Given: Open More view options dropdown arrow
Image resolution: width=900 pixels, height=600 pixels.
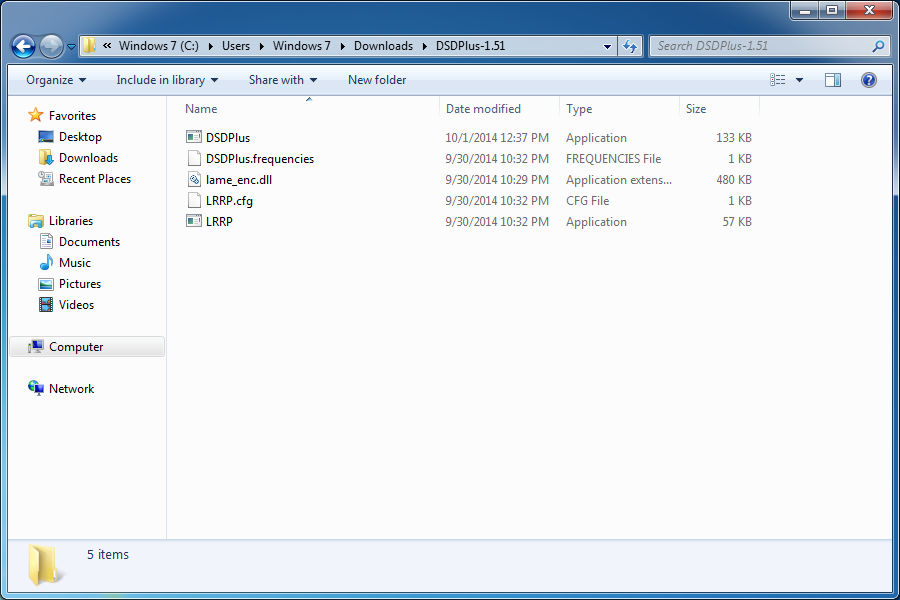Looking at the screenshot, I should pyautogui.click(x=799, y=80).
